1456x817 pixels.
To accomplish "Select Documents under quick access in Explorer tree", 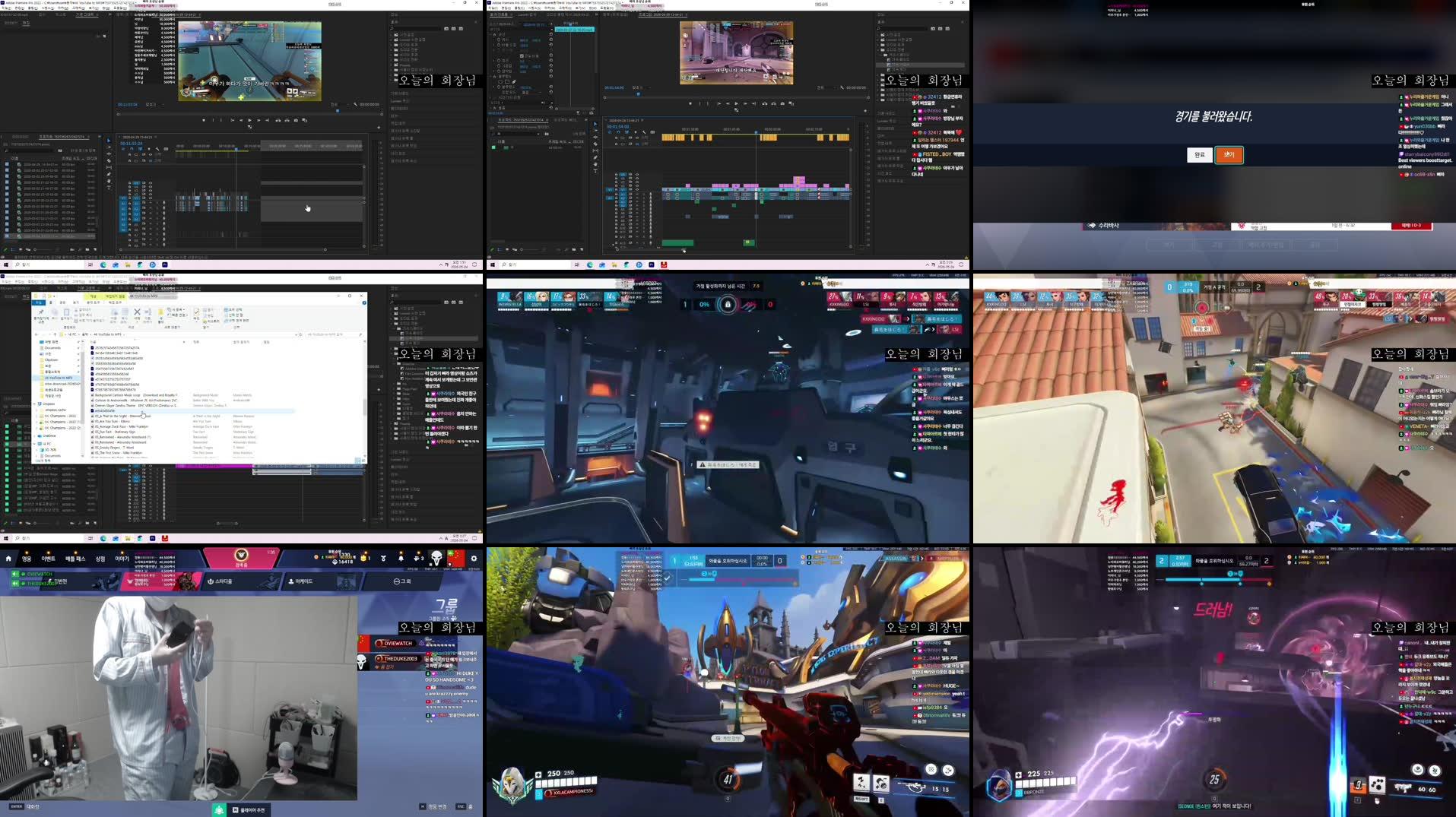I will click(x=52, y=348).
